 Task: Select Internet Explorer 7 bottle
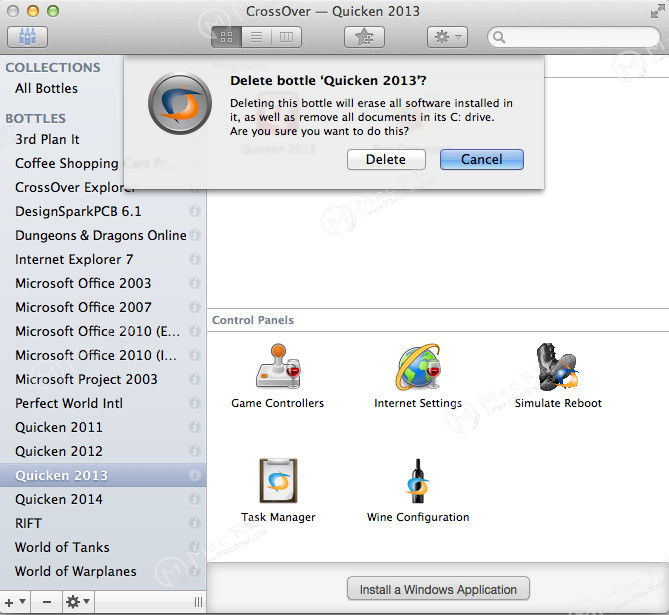pos(103,259)
